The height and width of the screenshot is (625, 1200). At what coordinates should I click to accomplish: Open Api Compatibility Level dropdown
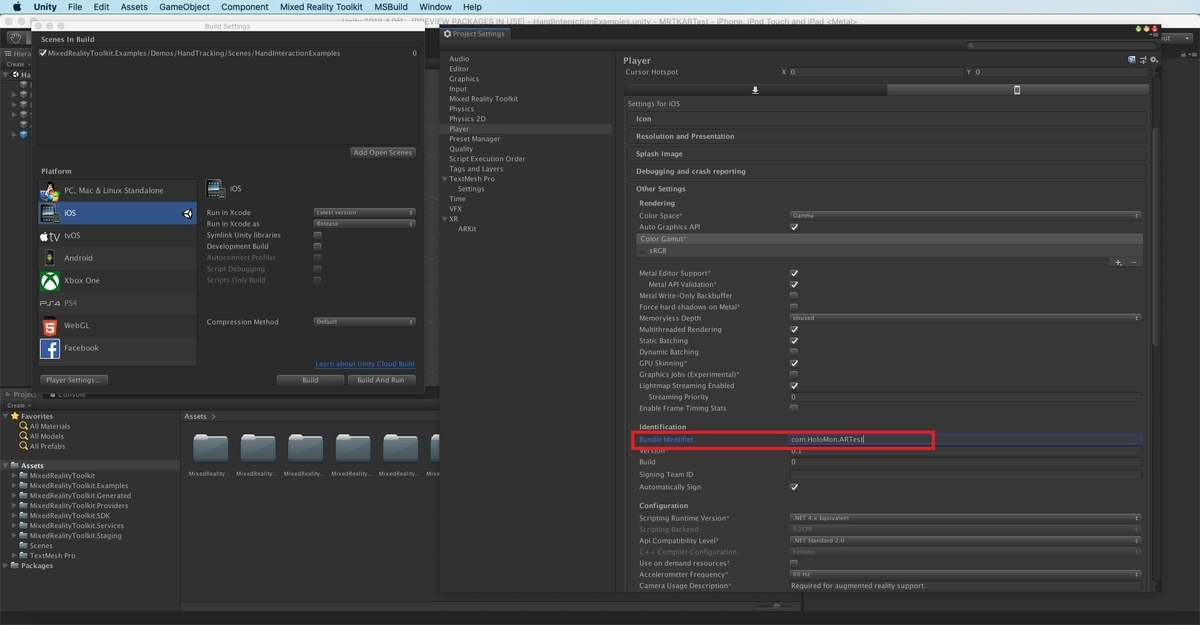[965, 540]
